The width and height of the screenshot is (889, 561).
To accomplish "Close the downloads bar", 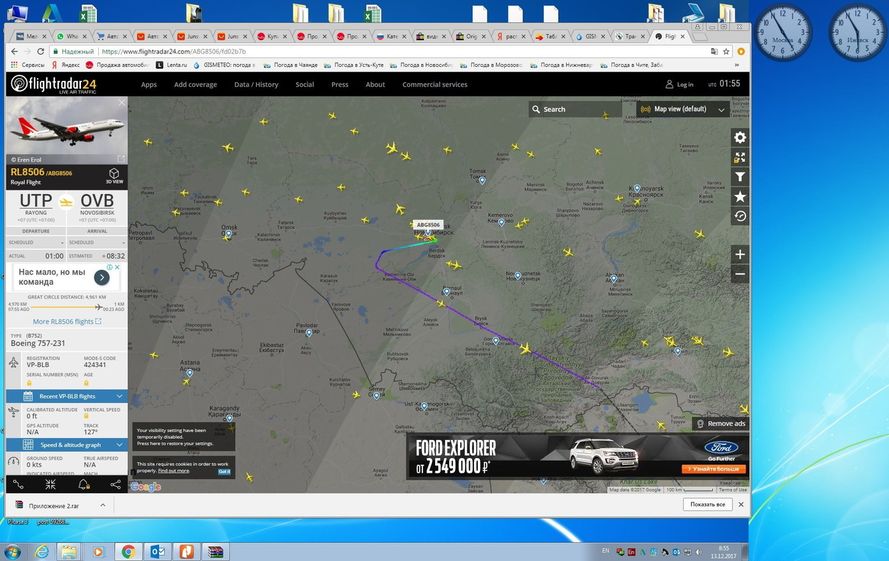I will tap(741, 504).
